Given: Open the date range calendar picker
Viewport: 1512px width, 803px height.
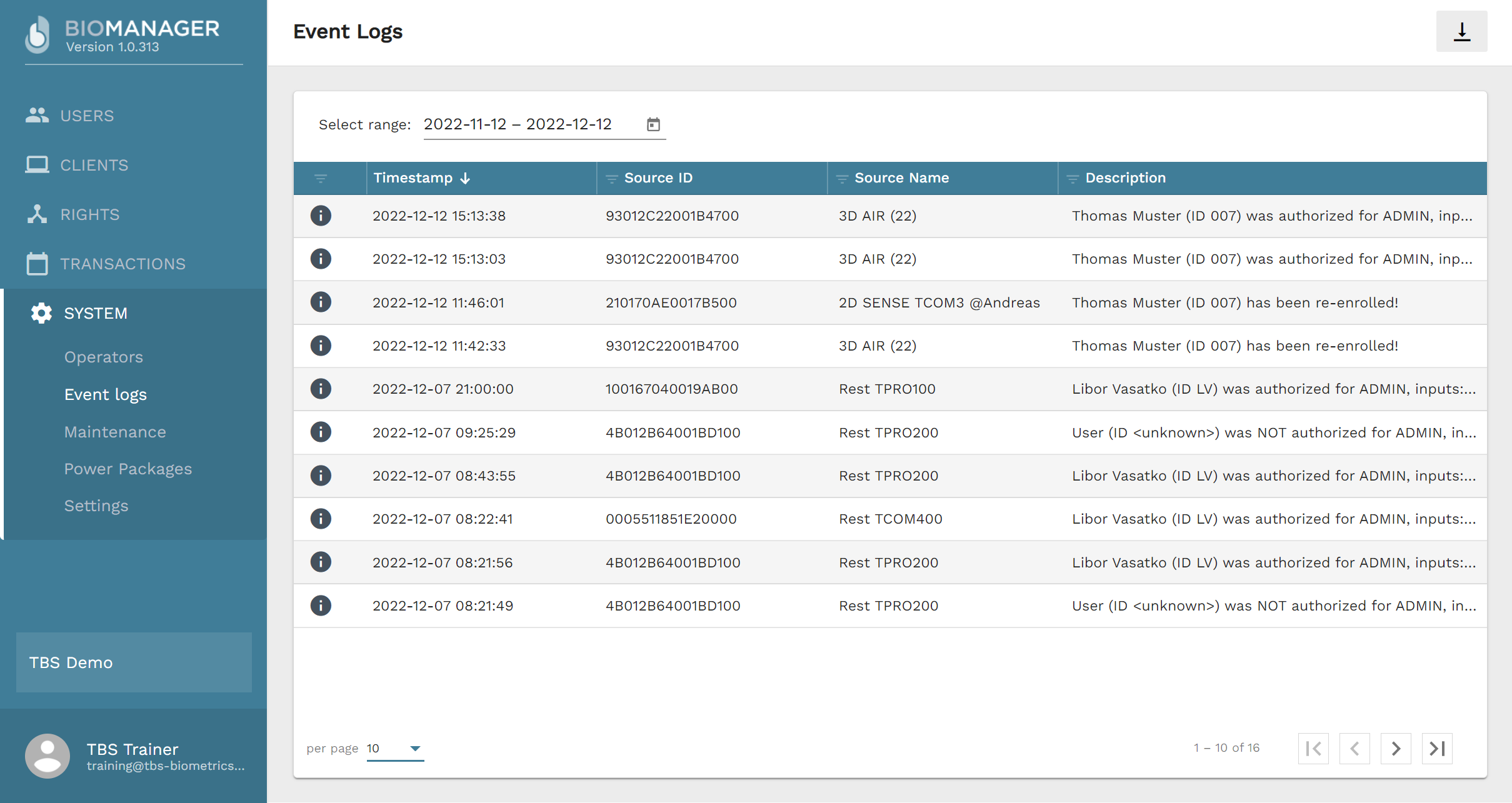Looking at the screenshot, I should (654, 124).
